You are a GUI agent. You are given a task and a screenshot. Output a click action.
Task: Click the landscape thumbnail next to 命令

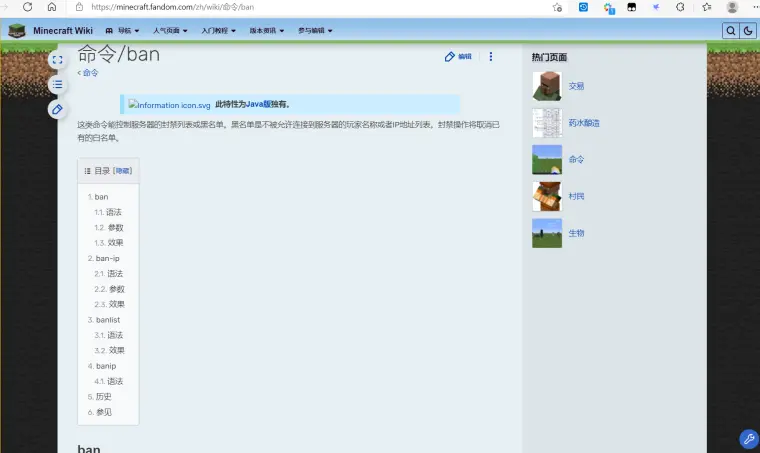(x=547, y=159)
